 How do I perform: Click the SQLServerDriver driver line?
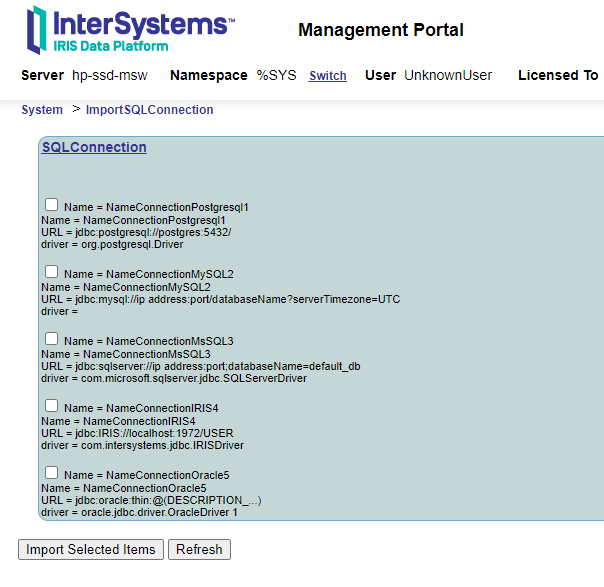174,378
